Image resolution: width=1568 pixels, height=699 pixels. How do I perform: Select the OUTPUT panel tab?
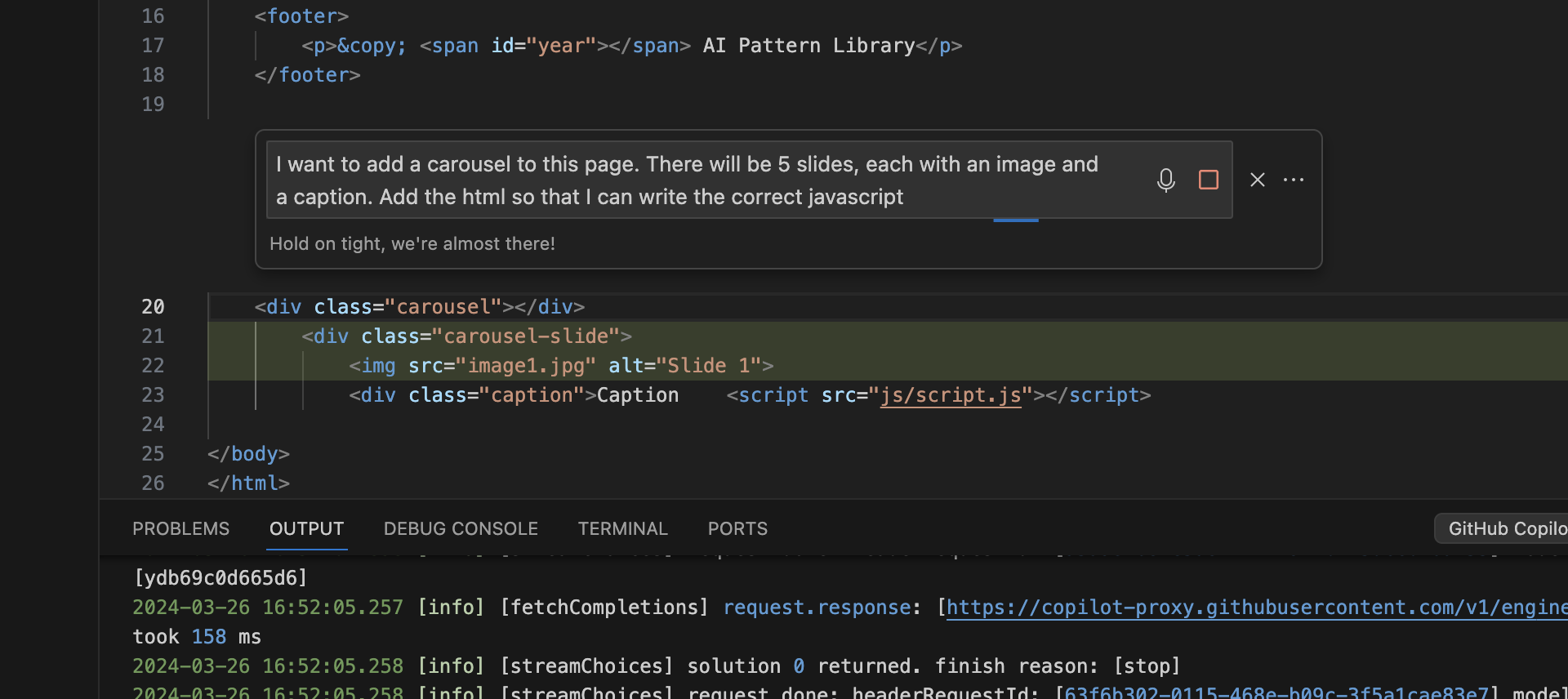click(306, 529)
